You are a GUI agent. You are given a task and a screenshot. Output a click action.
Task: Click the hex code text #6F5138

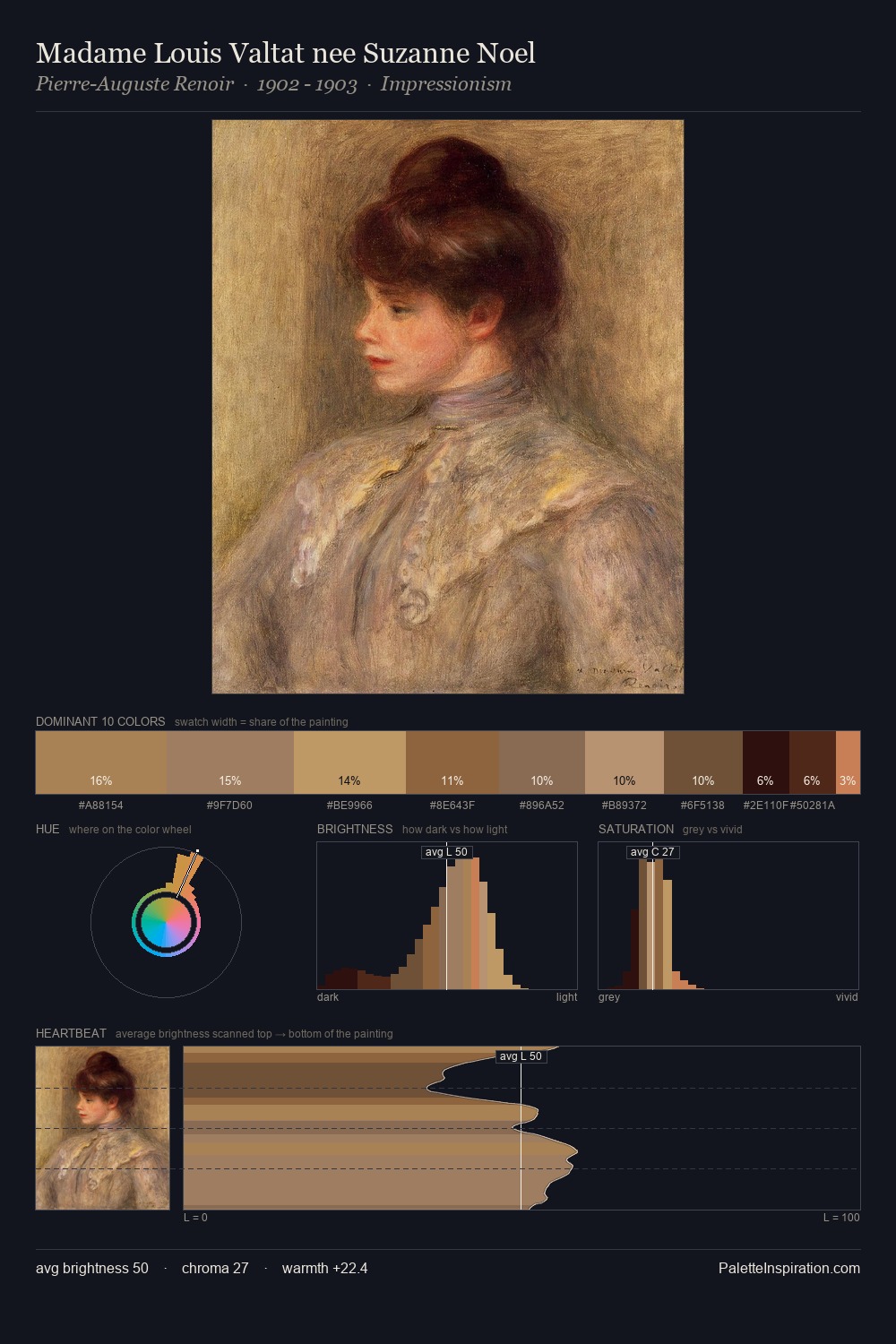pos(702,806)
